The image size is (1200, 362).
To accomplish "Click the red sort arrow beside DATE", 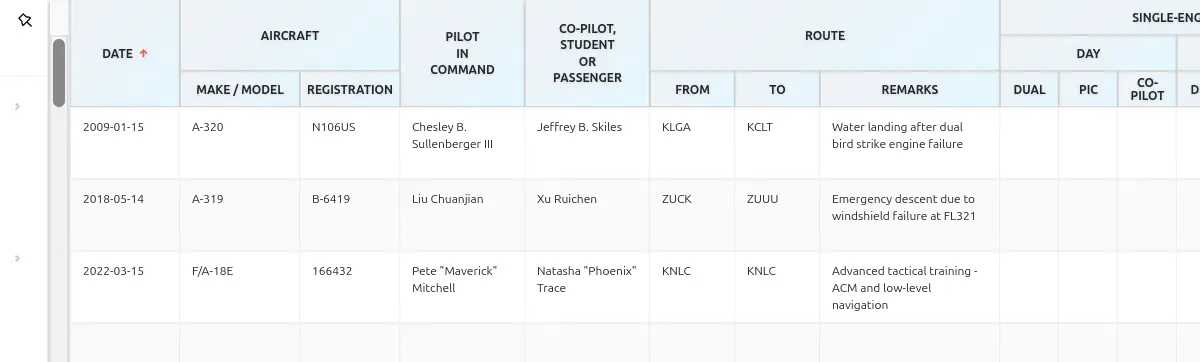I will pyautogui.click(x=144, y=53).
